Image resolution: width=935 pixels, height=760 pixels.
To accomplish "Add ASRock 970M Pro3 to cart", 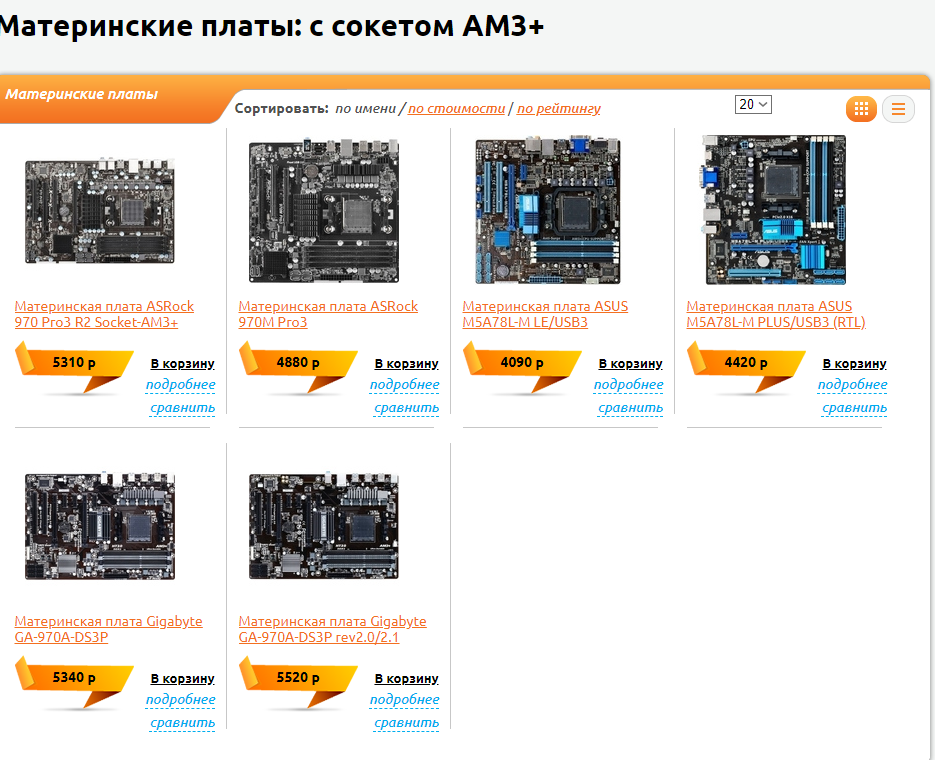I will coord(407,363).
